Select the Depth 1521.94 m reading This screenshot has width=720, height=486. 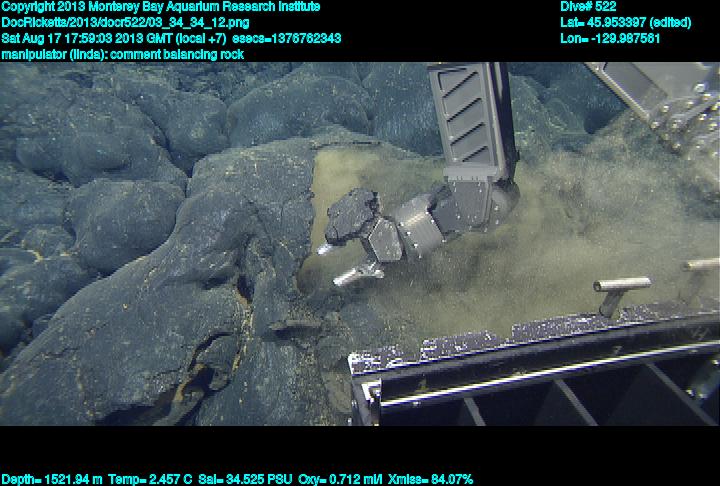coord(62,479)
